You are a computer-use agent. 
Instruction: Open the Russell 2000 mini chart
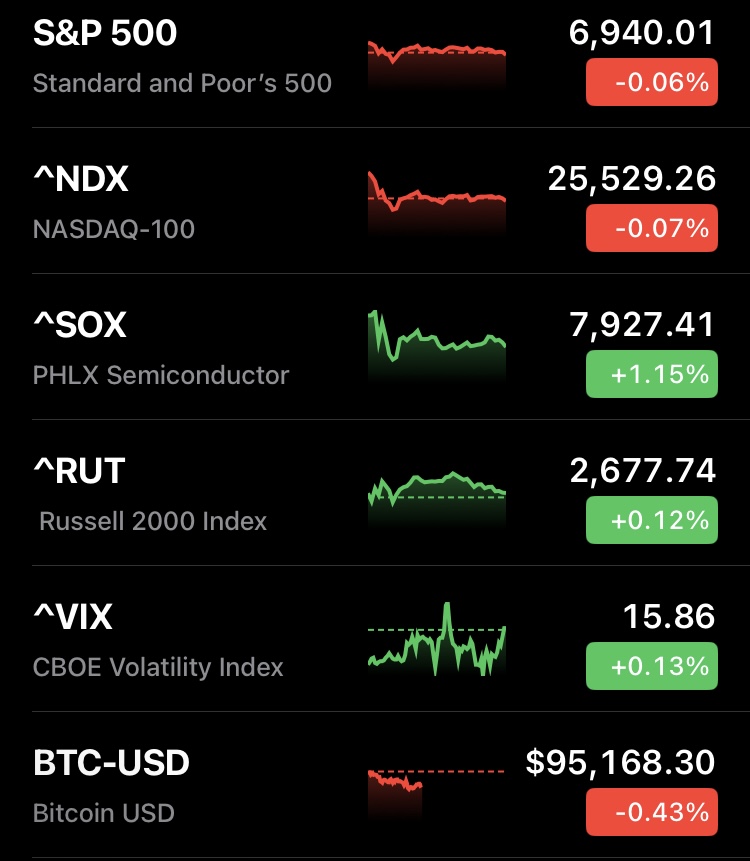437,493
